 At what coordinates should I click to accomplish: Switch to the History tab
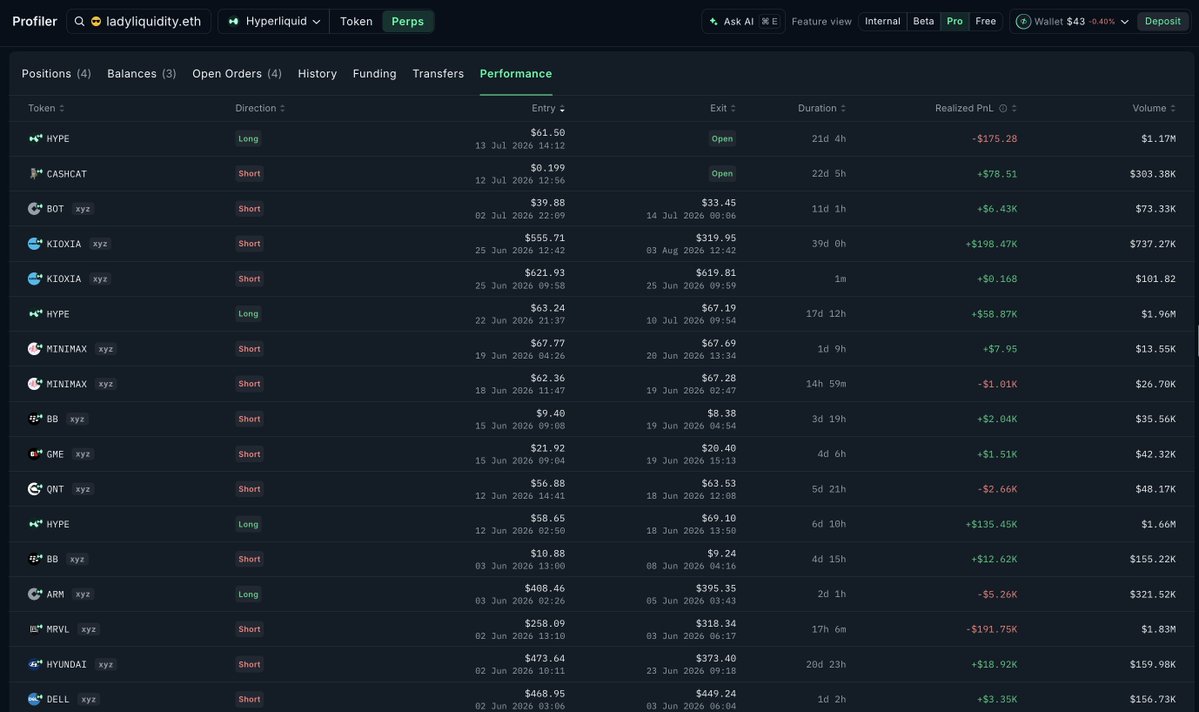click(x=317, y=73)
